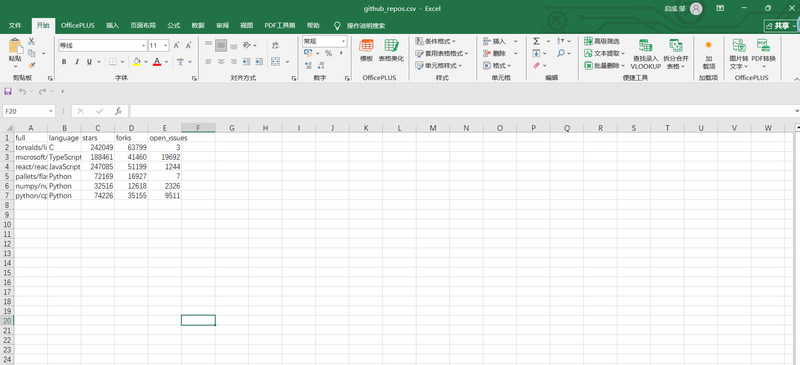Expand the font color dropdown arrow
800x365 pixels.
point(166,62)
